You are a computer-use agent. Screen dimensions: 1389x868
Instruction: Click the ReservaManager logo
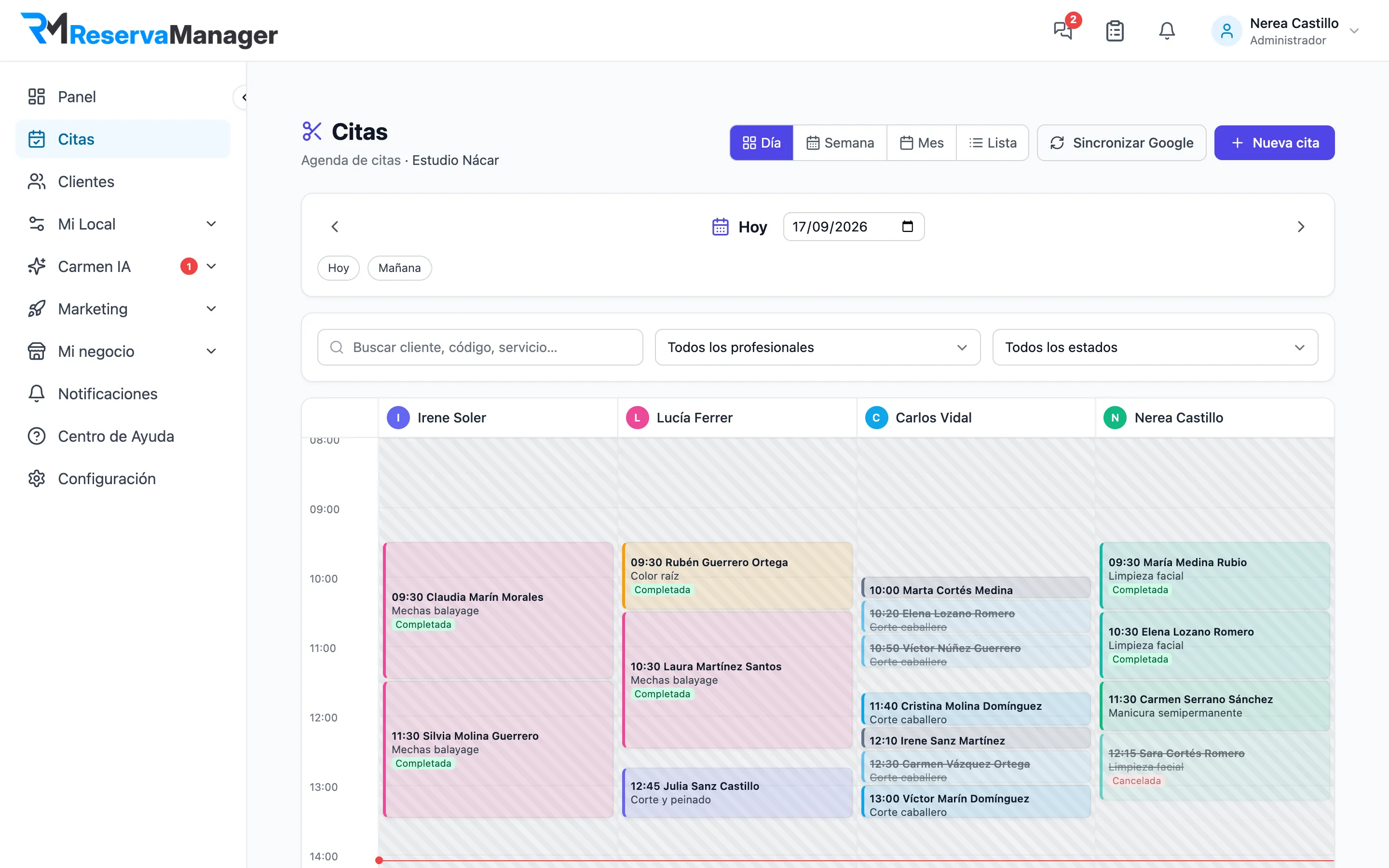coord(149,30)
